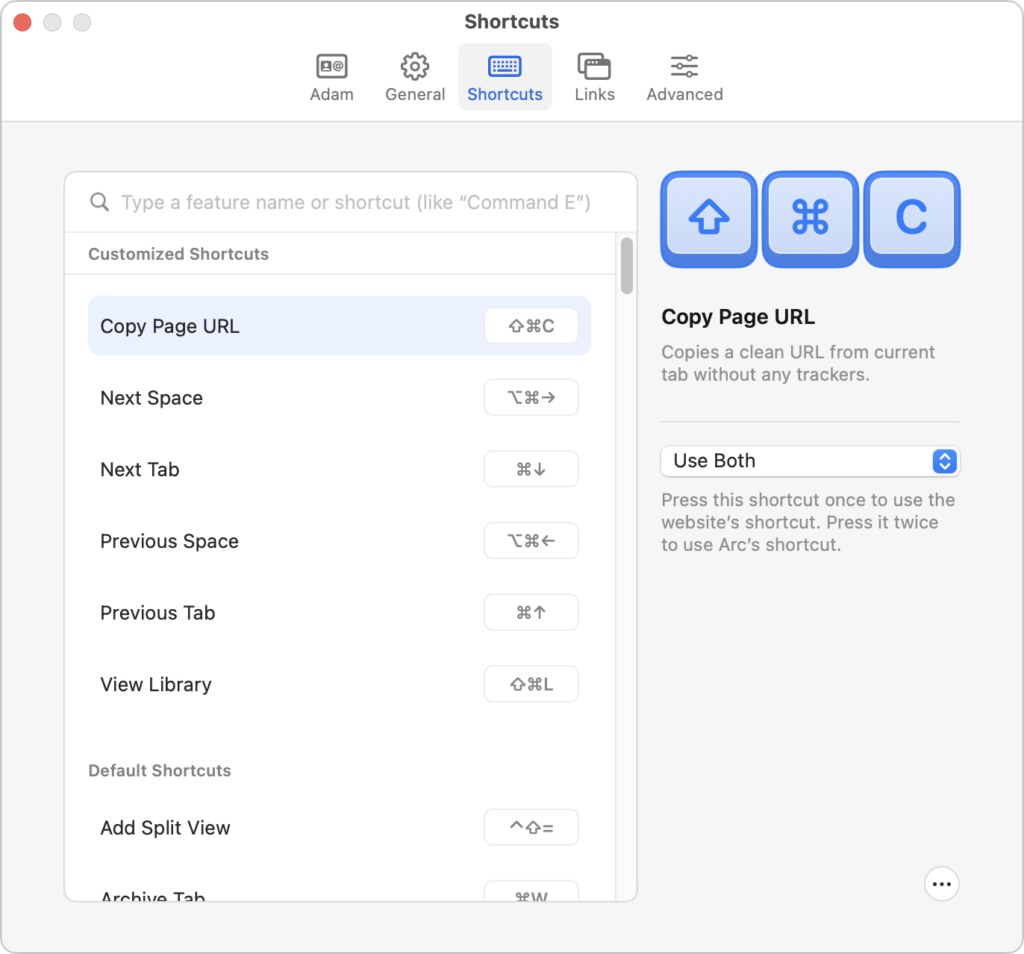1024x954 pixels.
Task: Click the C key cap icon
Action: coord(912,219)
